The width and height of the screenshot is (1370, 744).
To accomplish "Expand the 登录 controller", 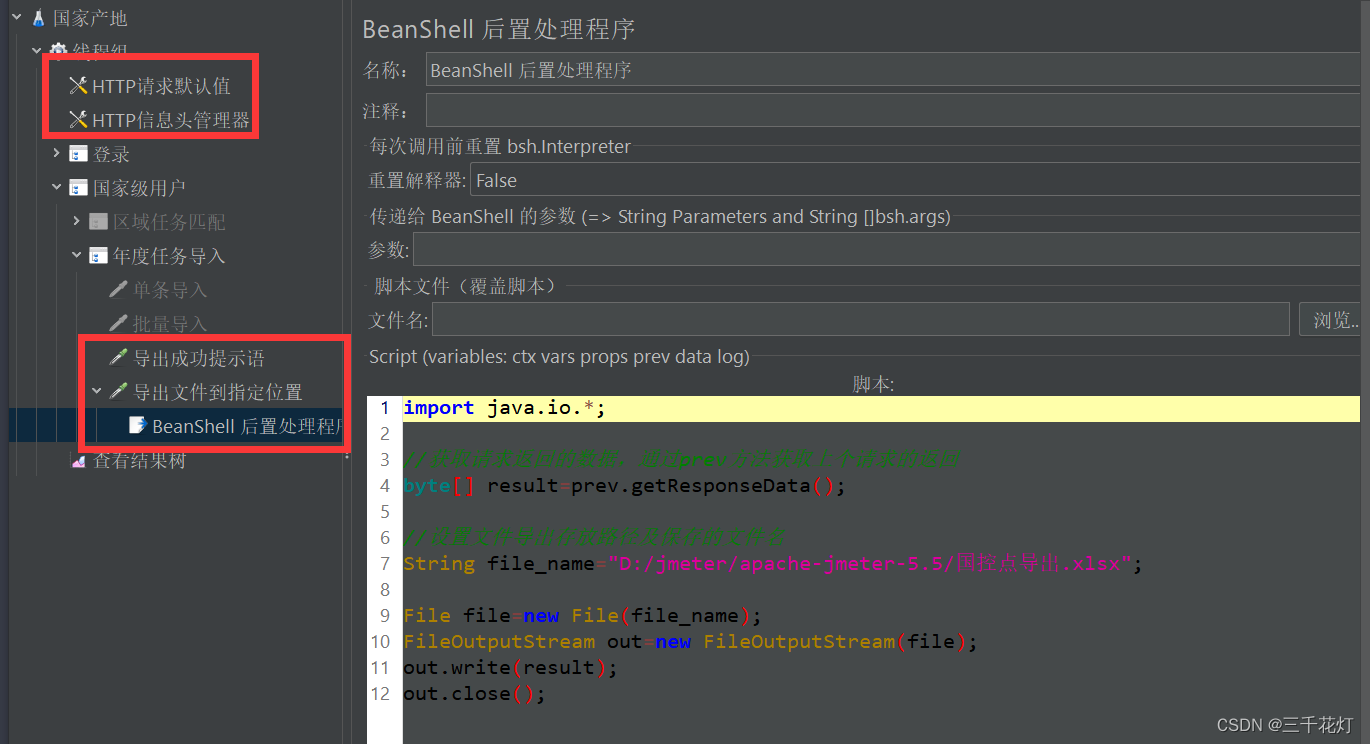I will click(57, 154).
